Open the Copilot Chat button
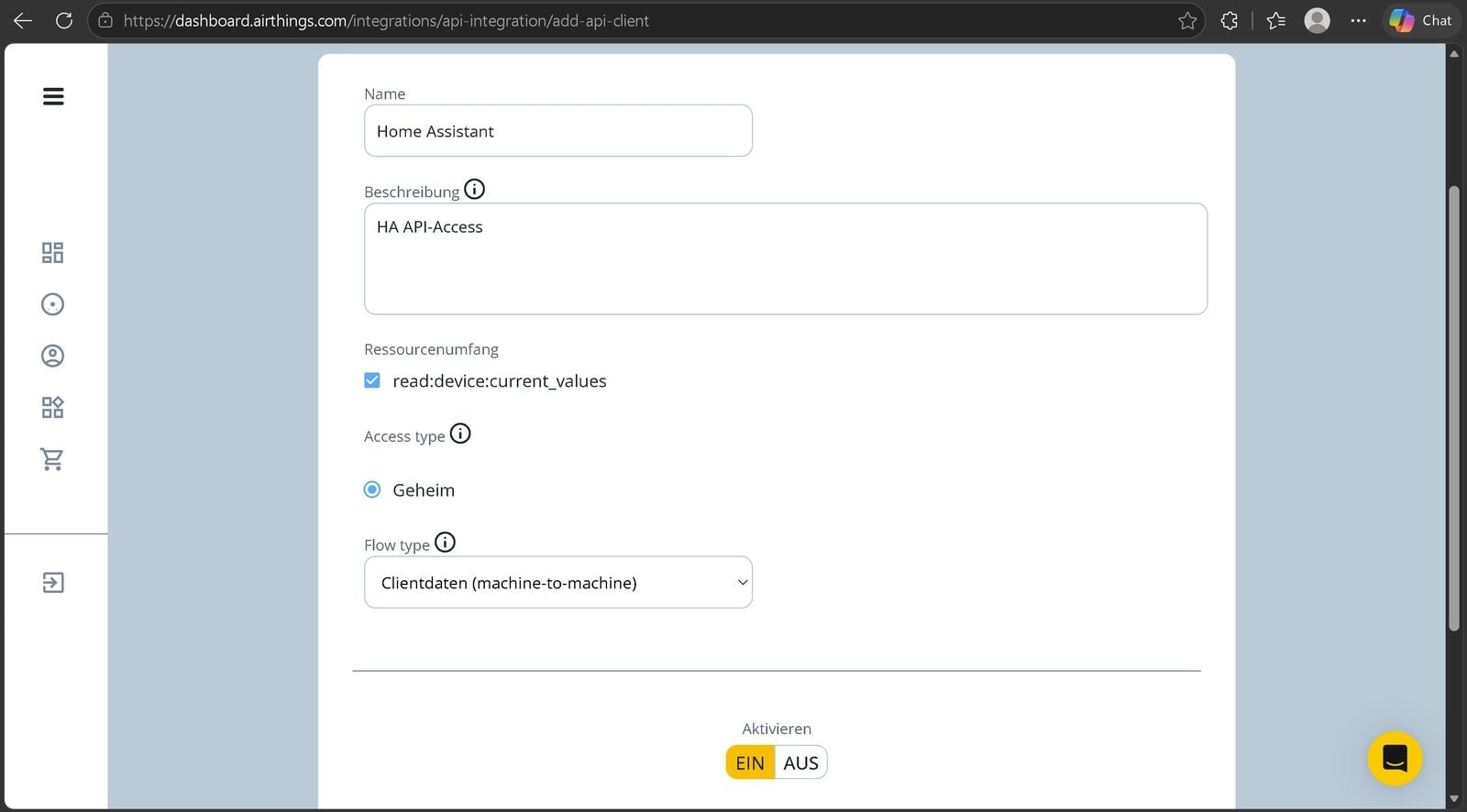 pos(1420,20)
